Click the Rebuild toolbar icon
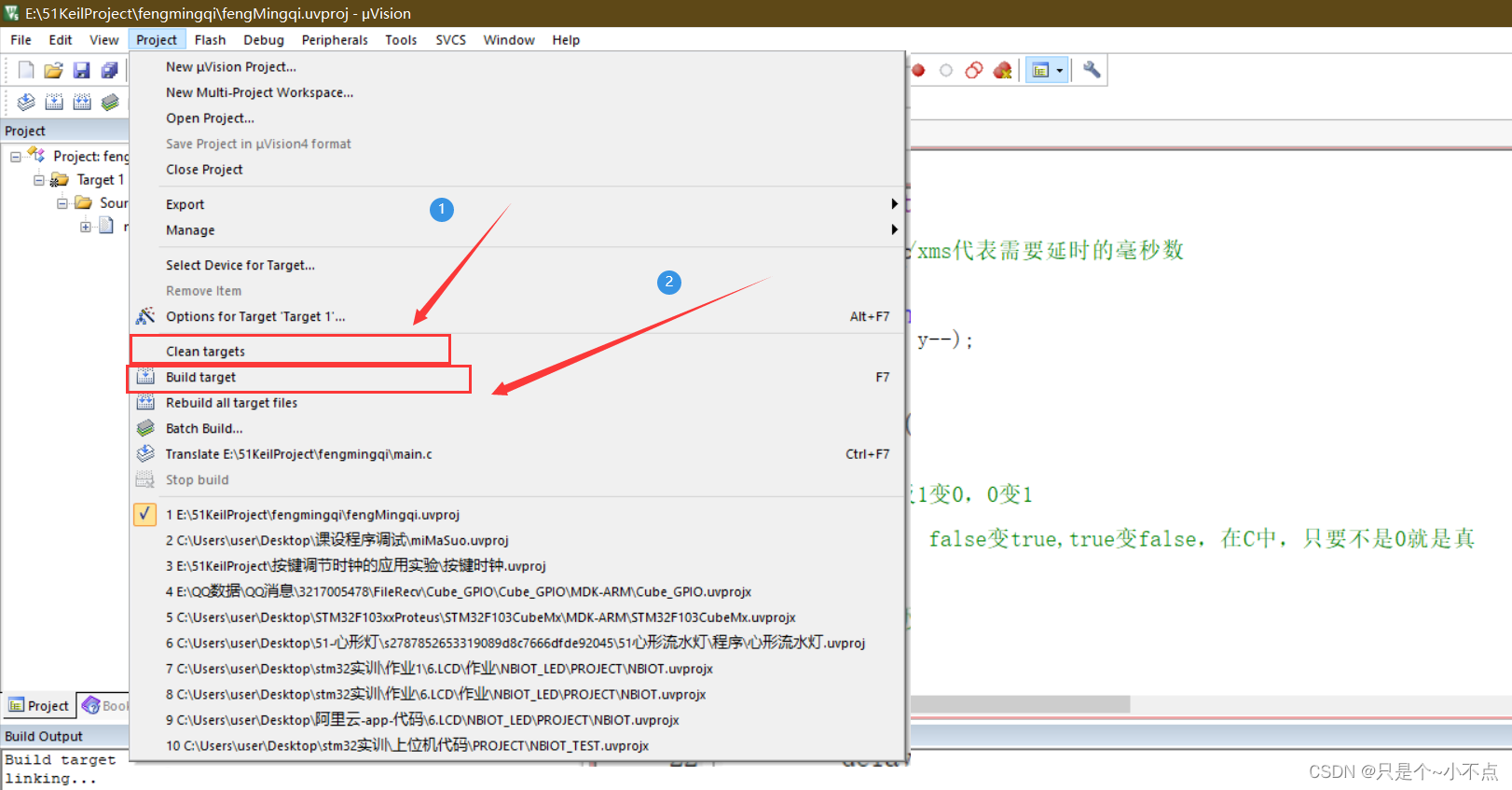Viewport: 1512px width, 790px height. (x=82, y=102)
